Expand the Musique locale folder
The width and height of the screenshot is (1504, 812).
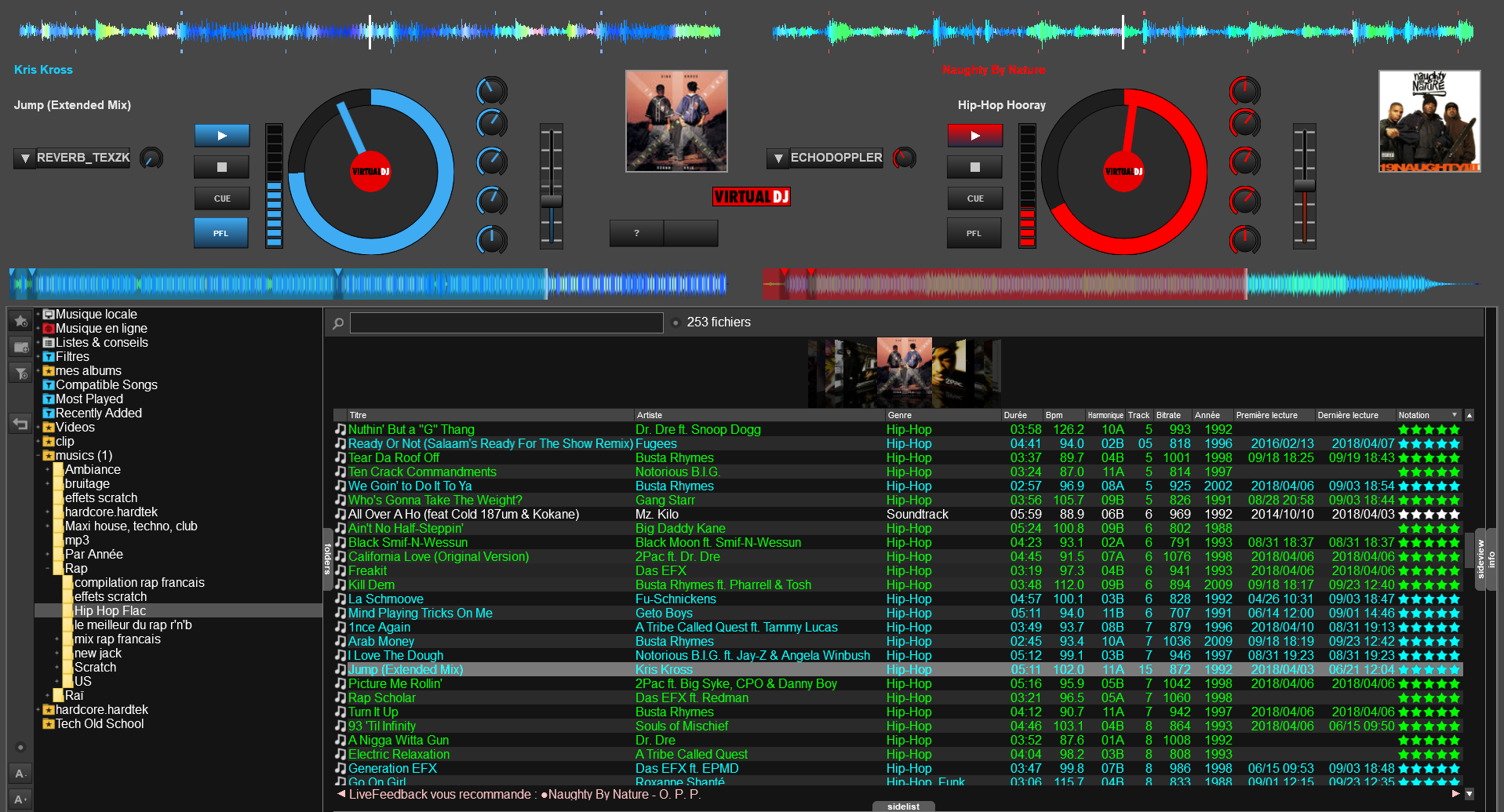38,314
